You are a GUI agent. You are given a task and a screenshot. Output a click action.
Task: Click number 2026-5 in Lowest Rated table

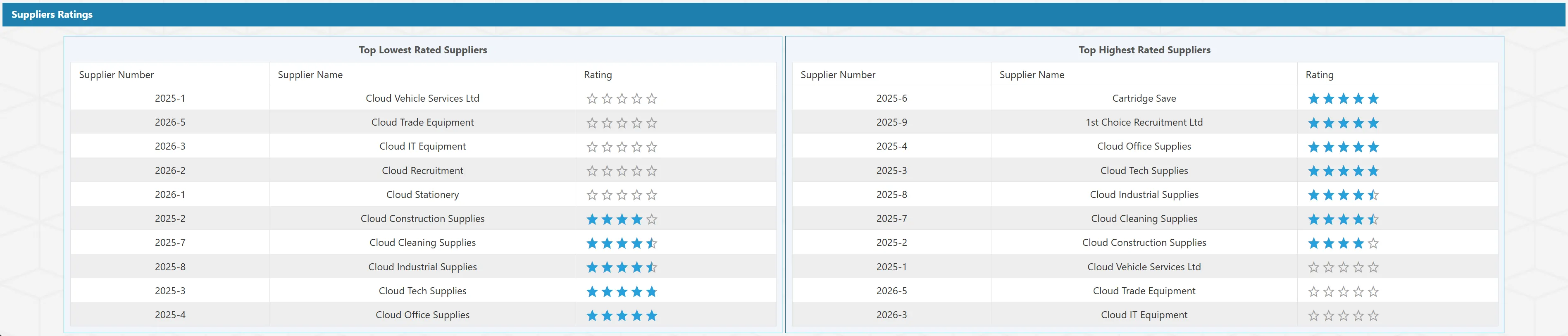tap(170, 122)
